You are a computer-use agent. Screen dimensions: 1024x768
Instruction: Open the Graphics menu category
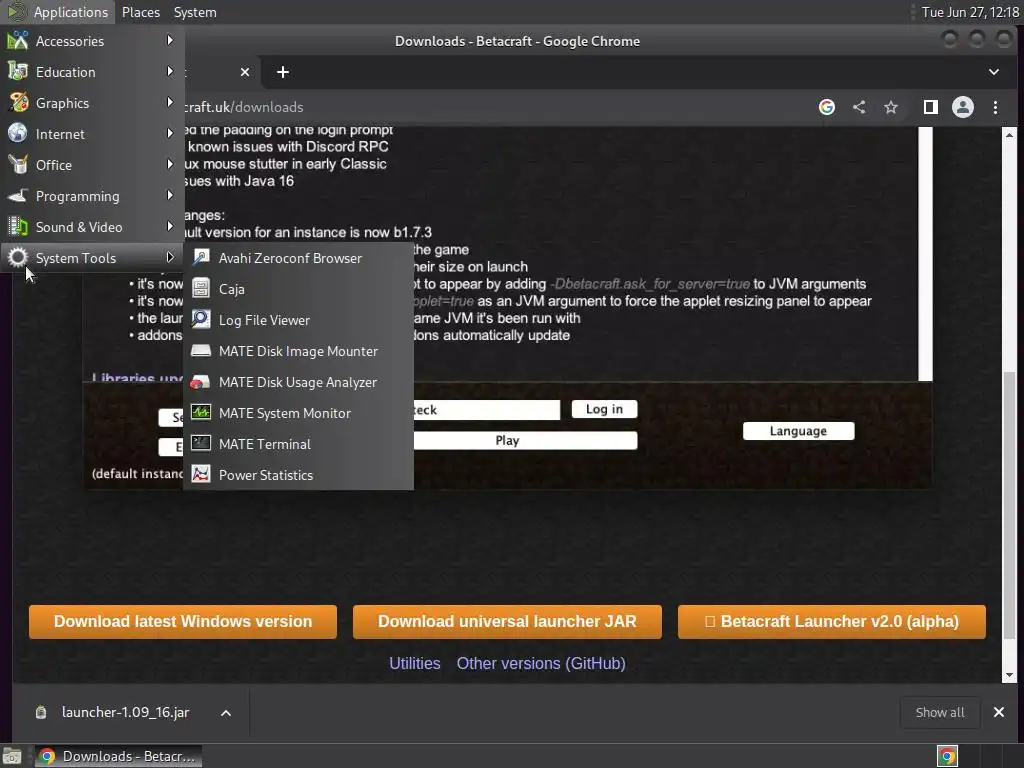(x=92, y=103)
